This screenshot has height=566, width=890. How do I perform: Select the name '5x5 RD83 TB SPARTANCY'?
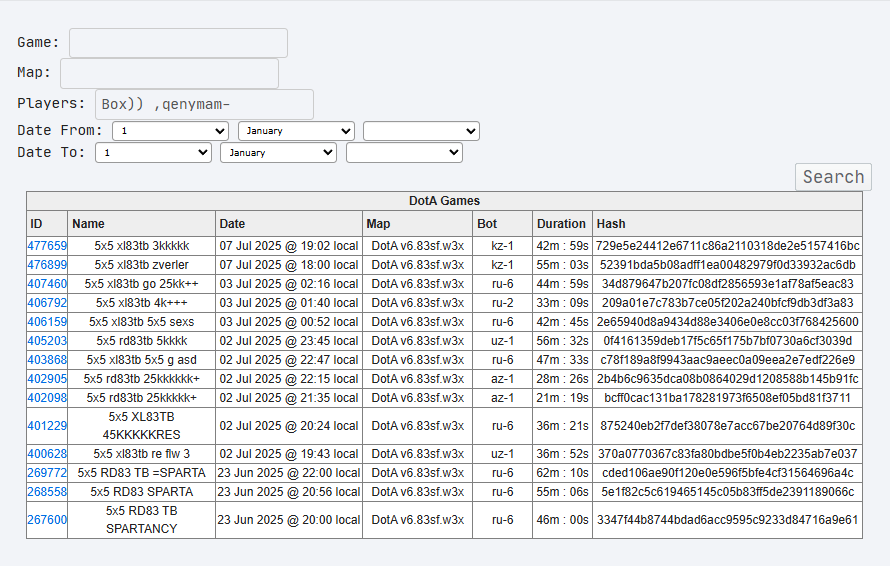(142, 520)
